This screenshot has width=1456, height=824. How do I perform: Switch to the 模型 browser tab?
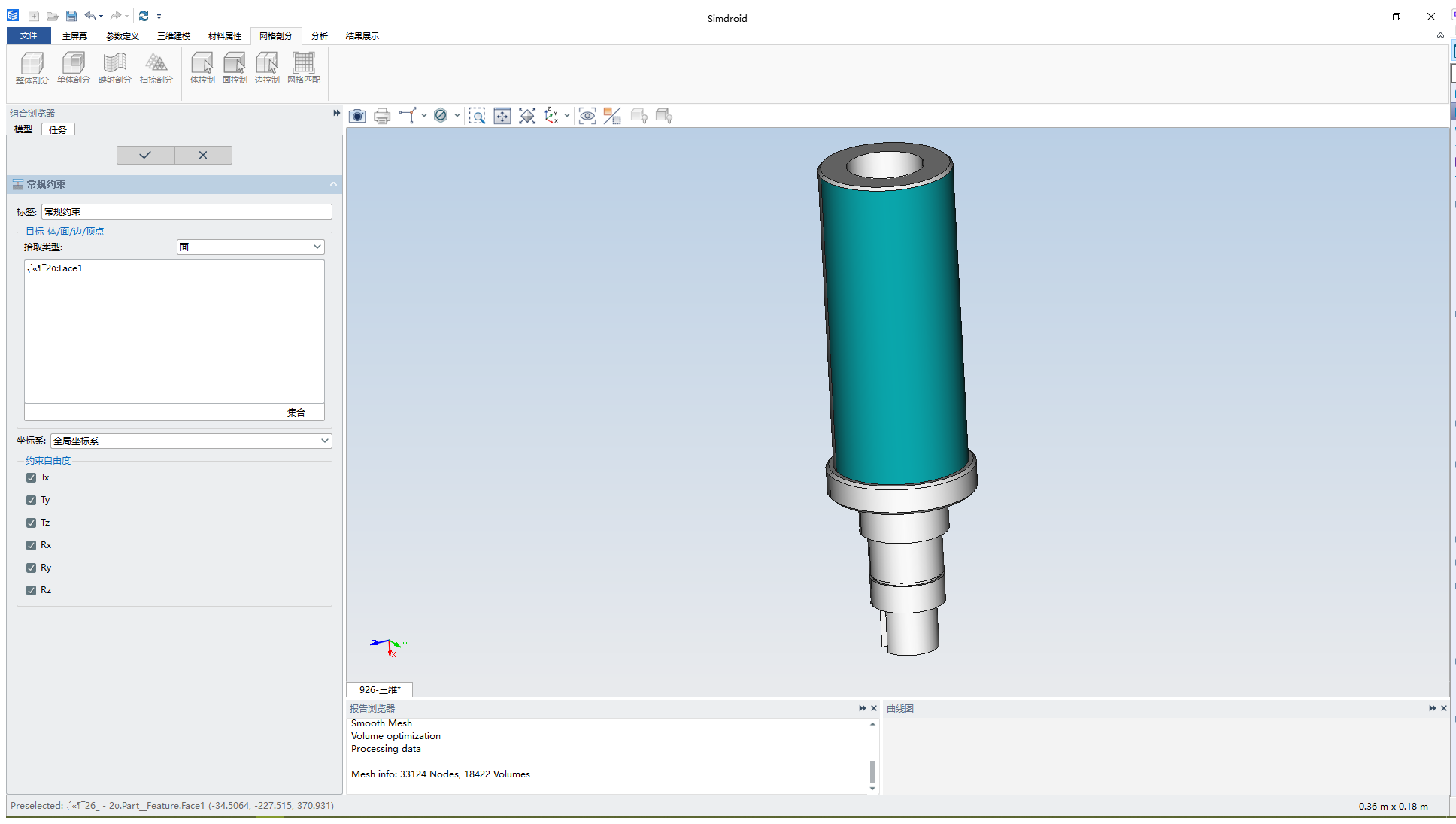click(x=23, y=129)
